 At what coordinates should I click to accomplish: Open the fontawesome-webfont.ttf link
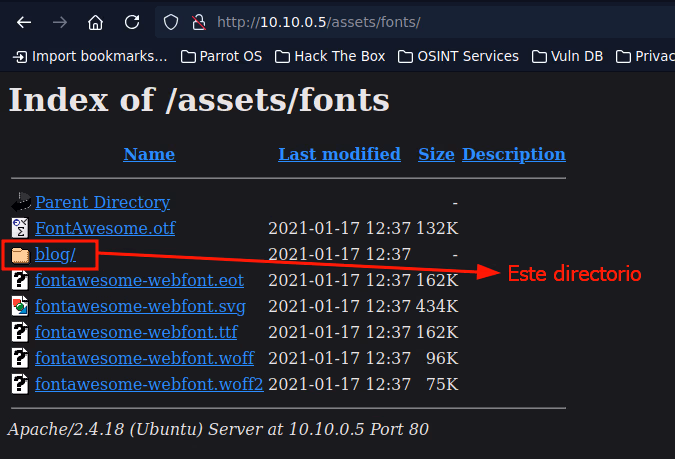point(136,332)
